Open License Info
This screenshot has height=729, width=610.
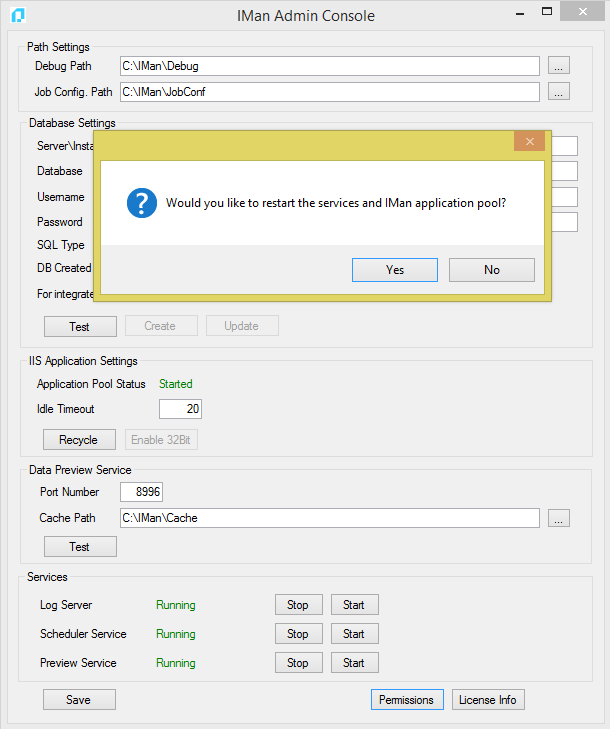[x=487, y=700]
